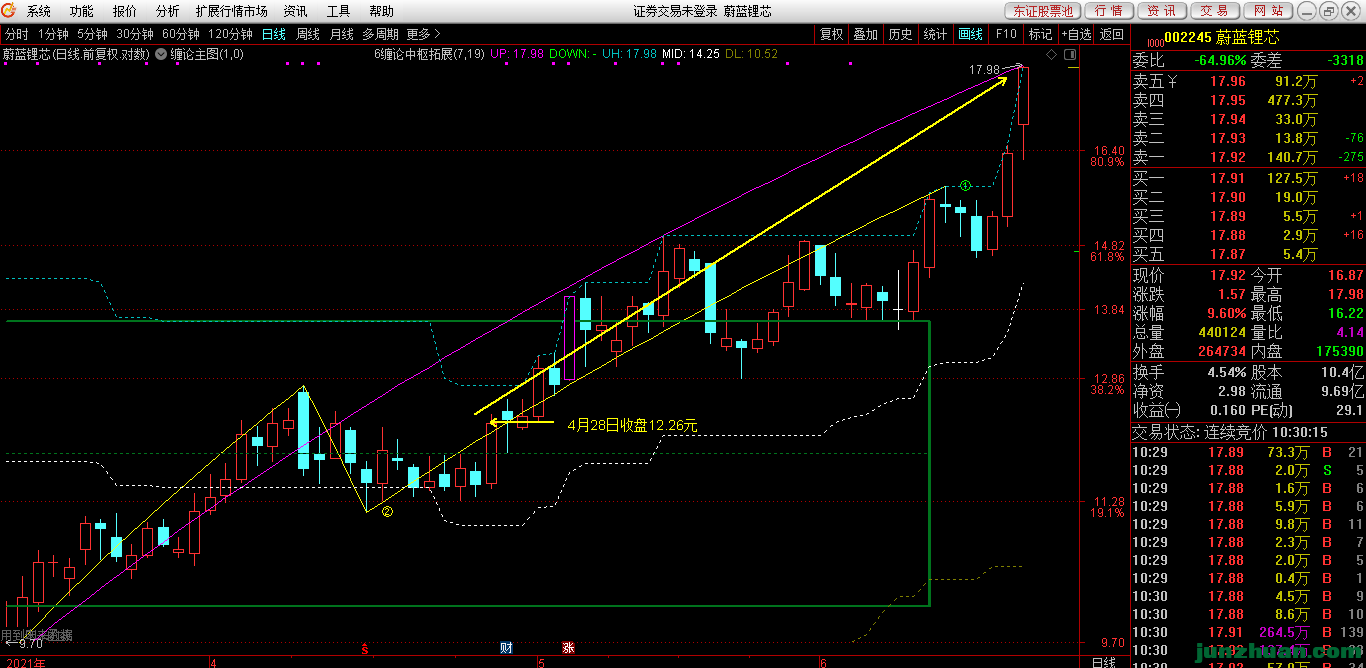Screen dimensions: 1366x668
Task: Click the 东证股票池 button
Action: click(1041, 11)
